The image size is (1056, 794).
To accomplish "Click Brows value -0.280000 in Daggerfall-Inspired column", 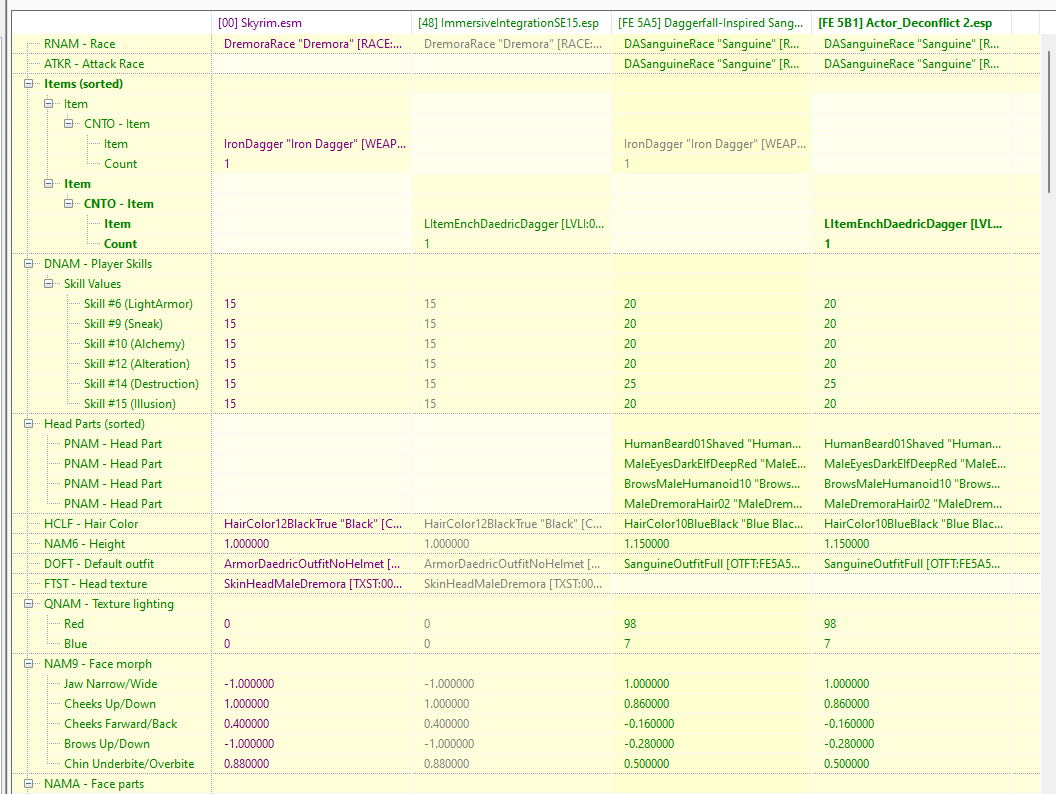I will [x=711, y=743].
